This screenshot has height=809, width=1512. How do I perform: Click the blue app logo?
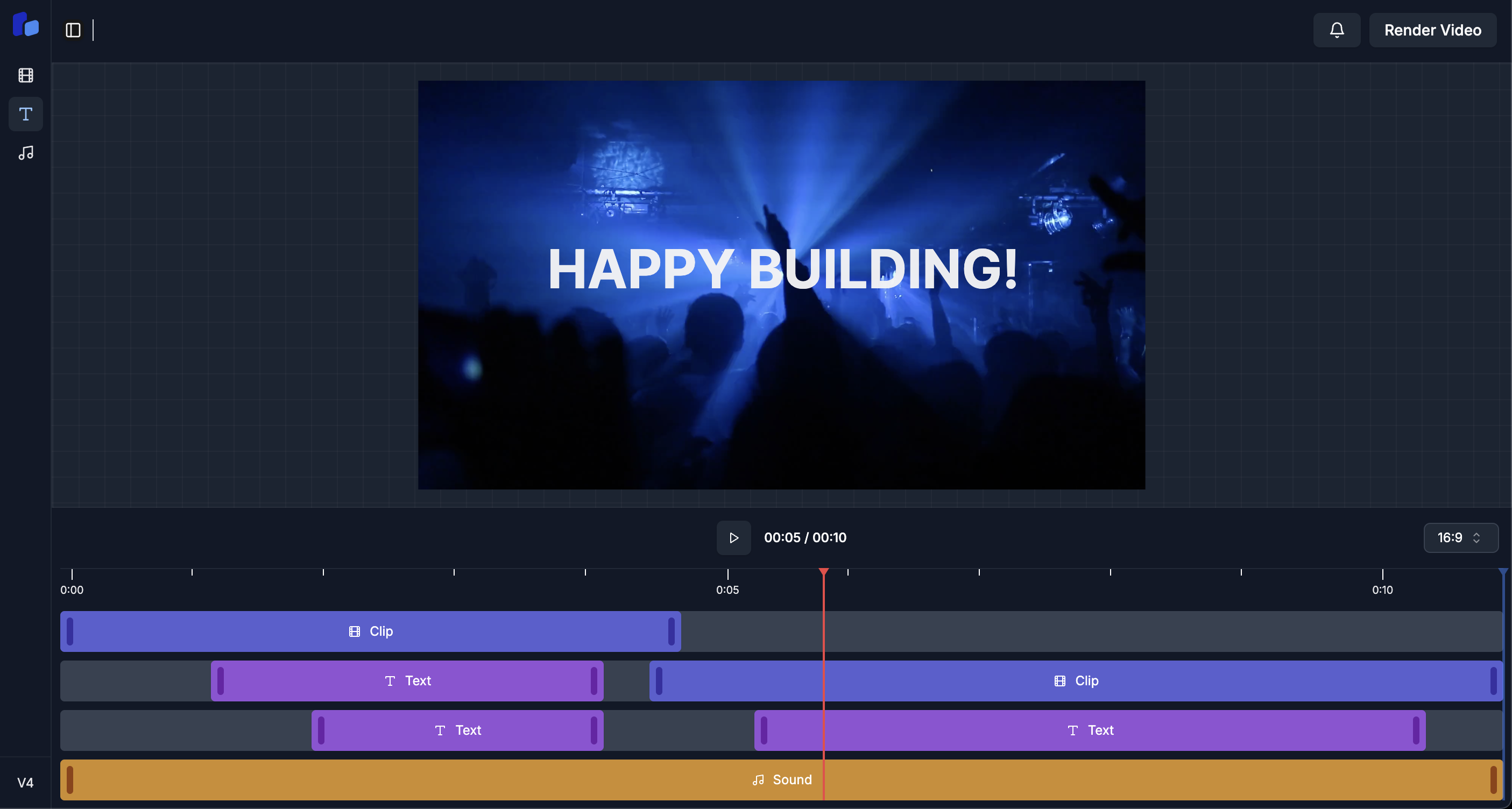pos(25,24)
